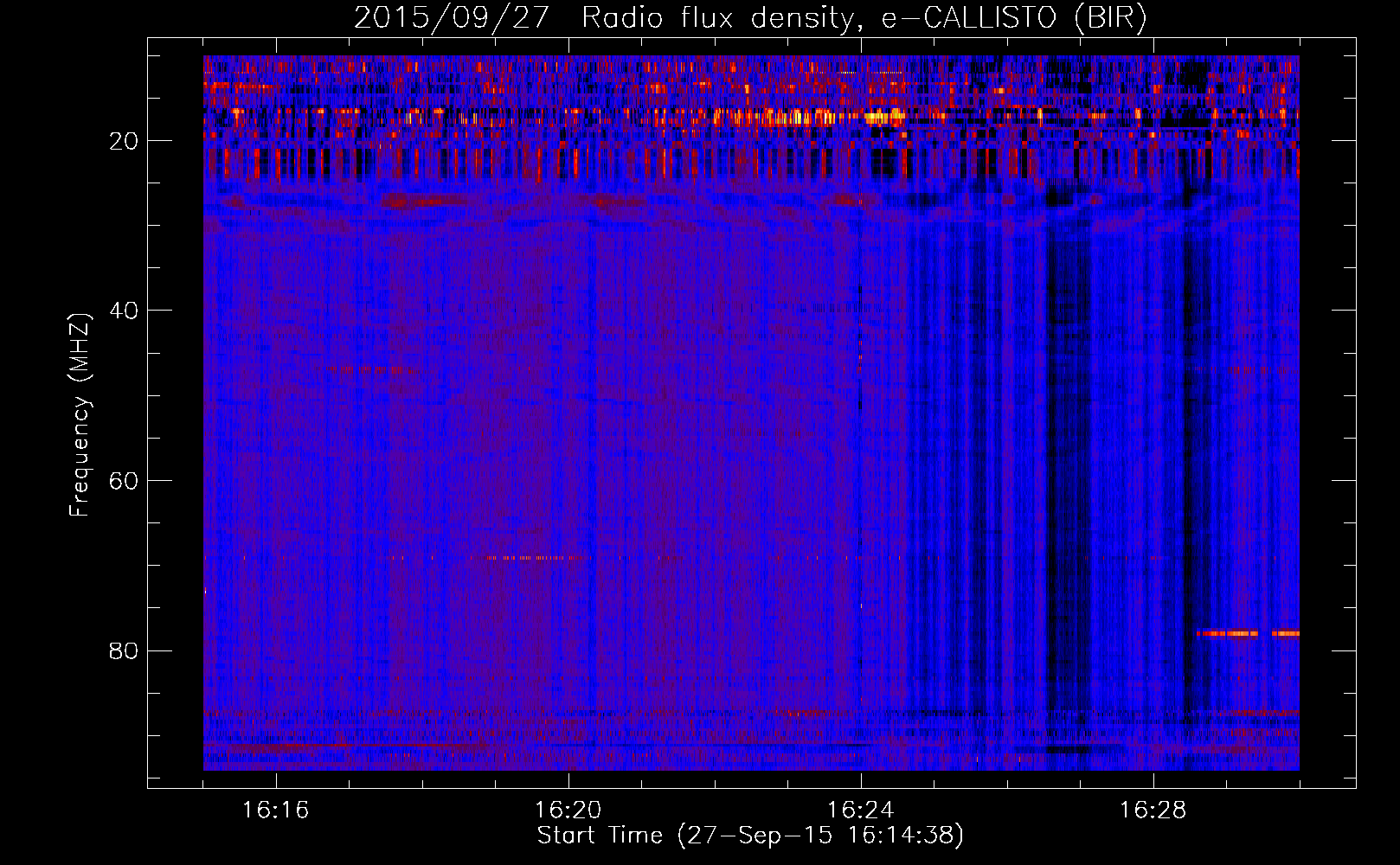Click the 16:28 time tick label
Screen dimensions: 1400x865
coord(1153,811)
